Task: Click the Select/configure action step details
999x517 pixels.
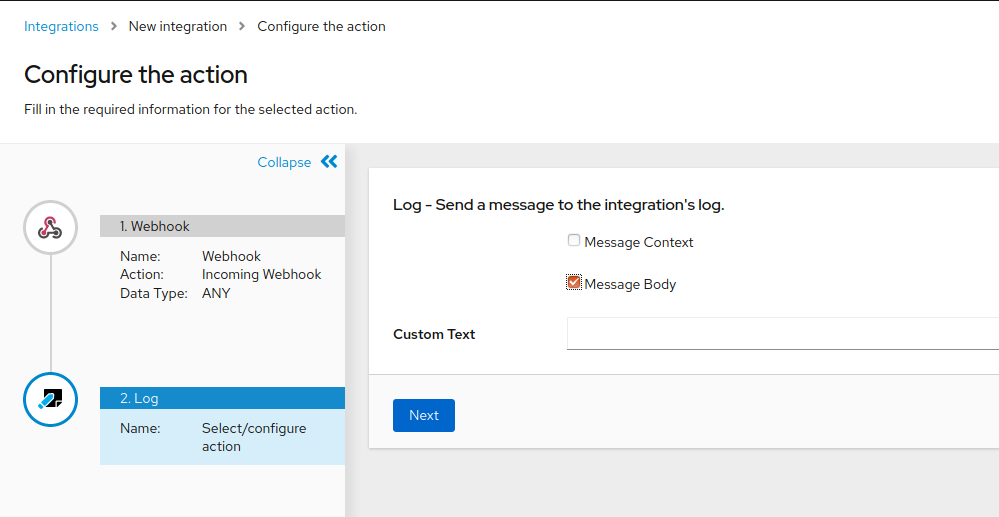Action: pyautogui.click(x=254, y=437)
